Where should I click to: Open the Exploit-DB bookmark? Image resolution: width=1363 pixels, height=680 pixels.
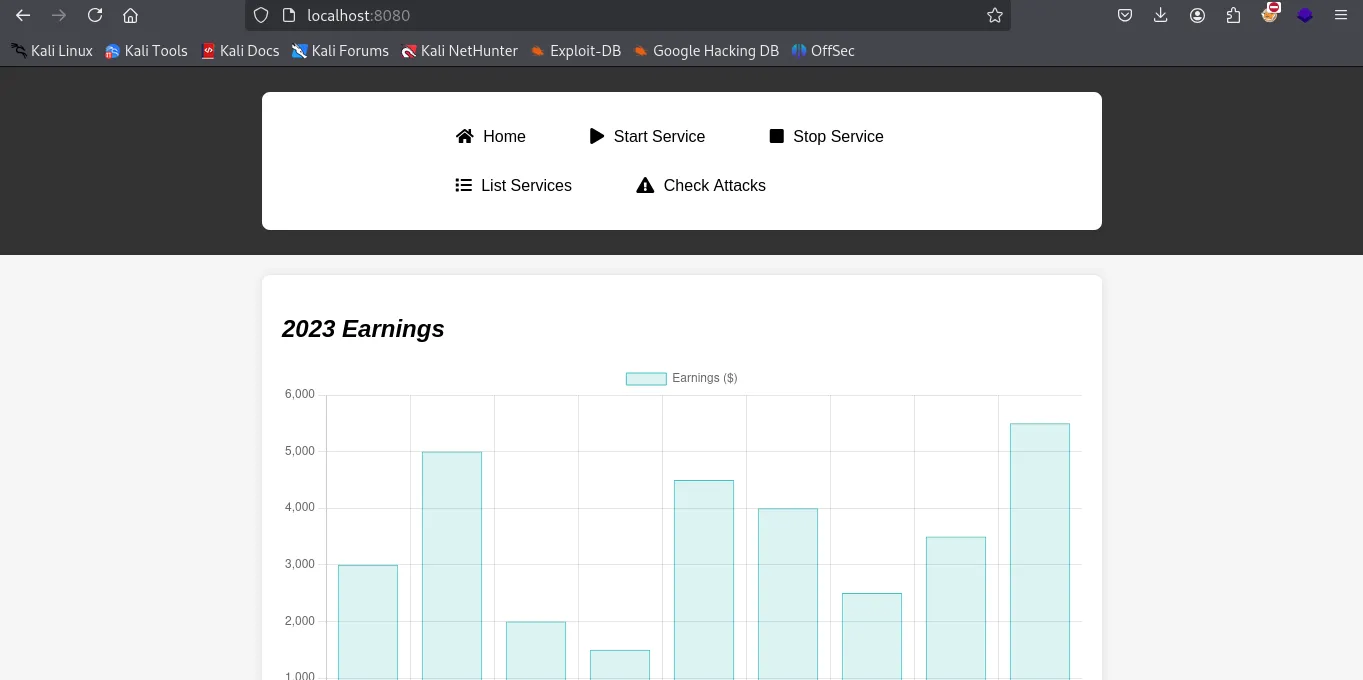click(x=575, y=51)
